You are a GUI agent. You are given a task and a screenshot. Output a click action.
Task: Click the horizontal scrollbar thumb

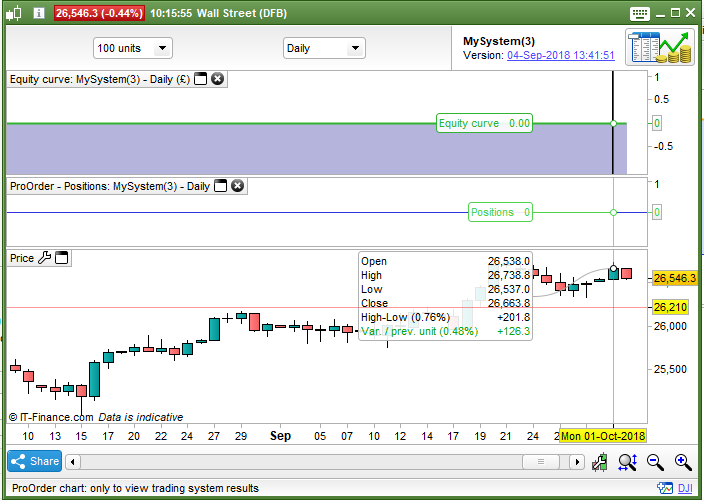[x=541, y=461]
